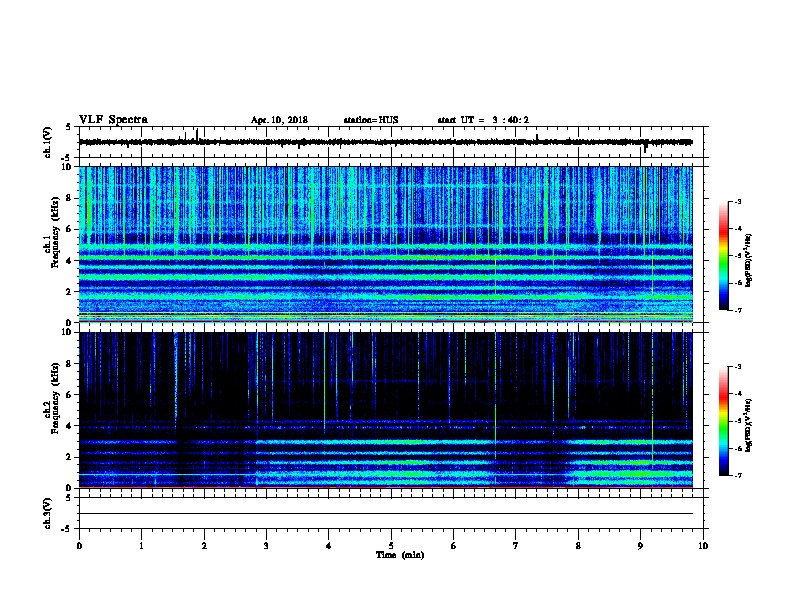Click the "-7" label on ch.1 colorbar

737,310
